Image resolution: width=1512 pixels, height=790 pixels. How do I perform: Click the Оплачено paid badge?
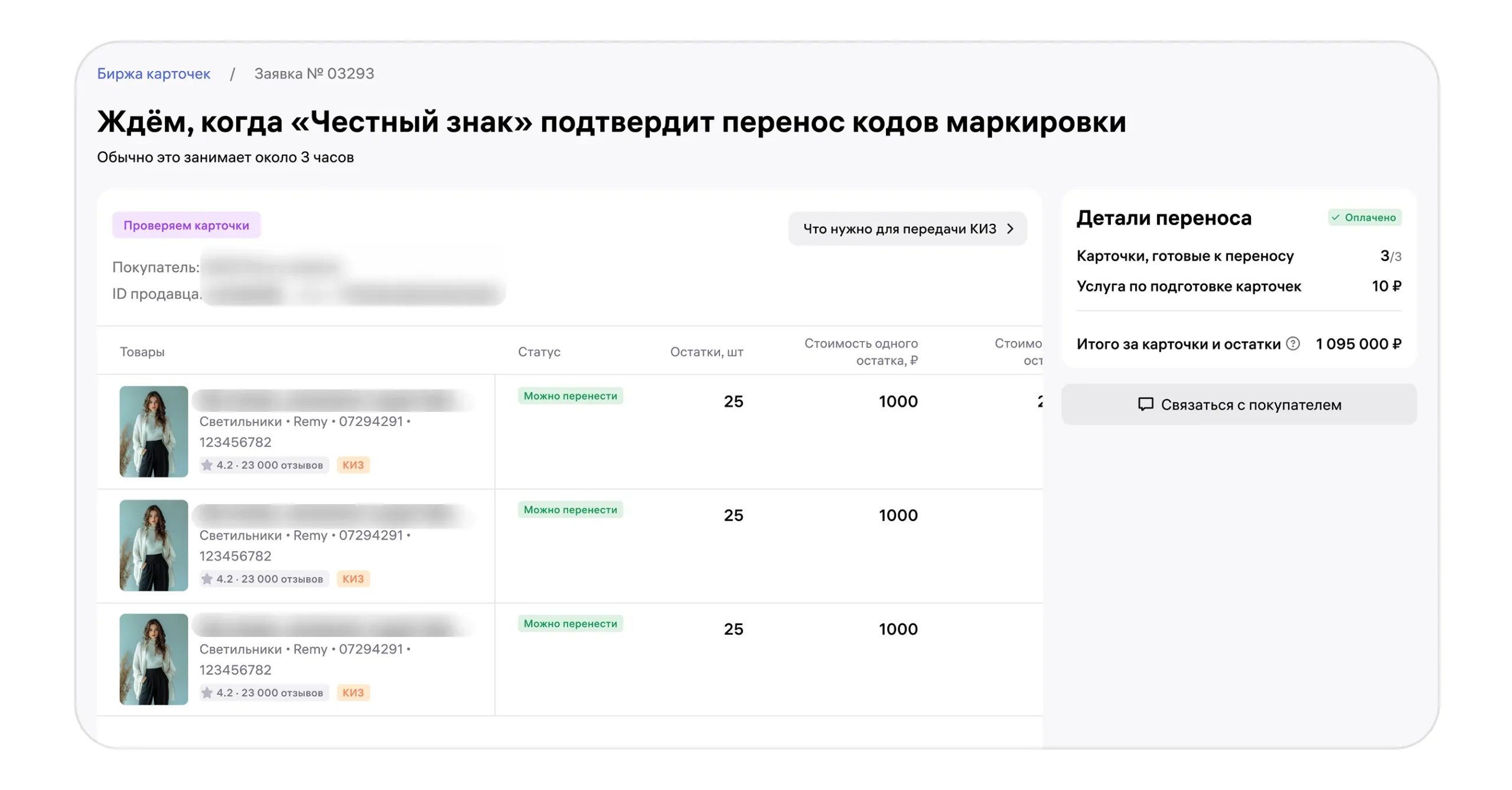pos(1364,217)
